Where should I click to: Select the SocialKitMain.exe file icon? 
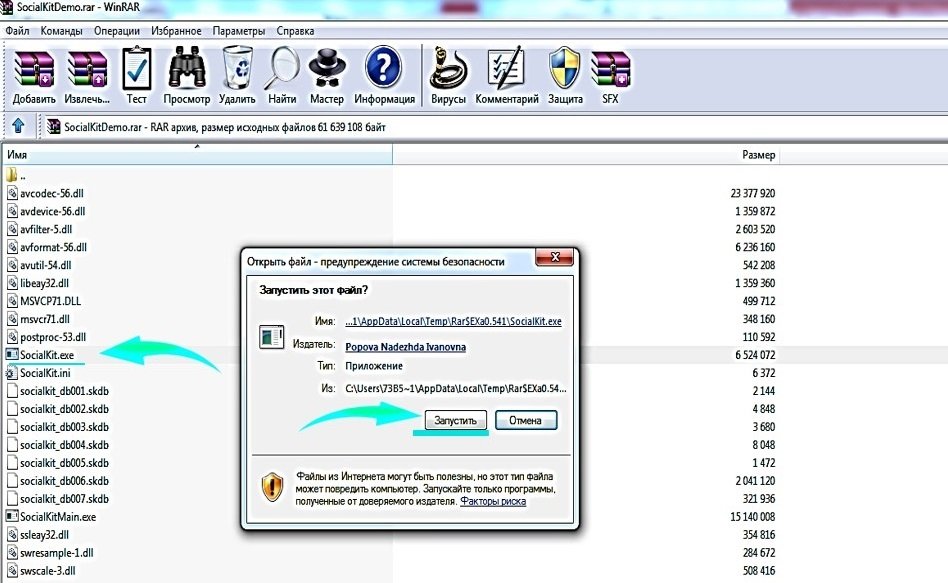[12, 516]
